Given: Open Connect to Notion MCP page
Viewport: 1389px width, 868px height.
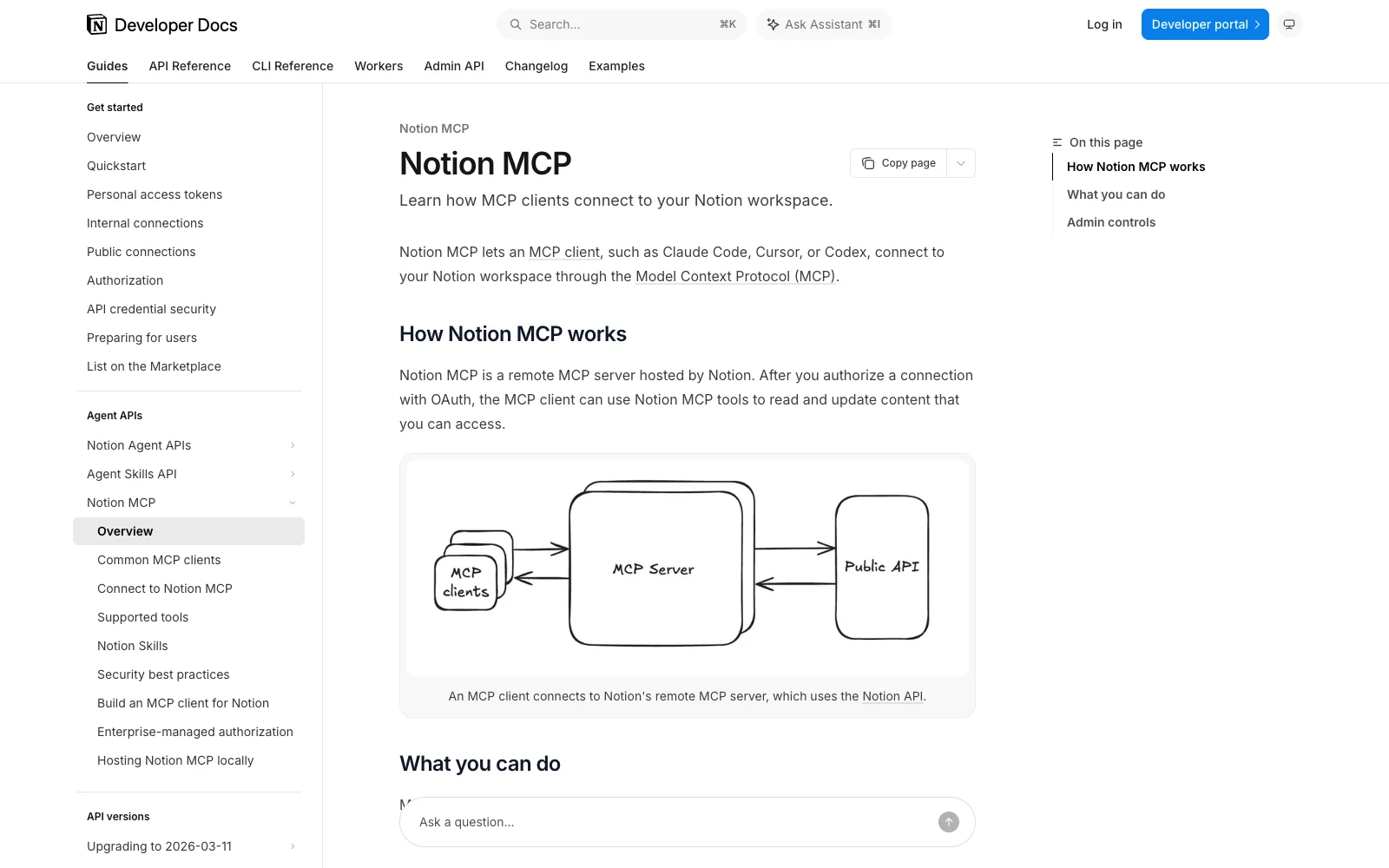Looking at the screenshot, I should [165, 589].
